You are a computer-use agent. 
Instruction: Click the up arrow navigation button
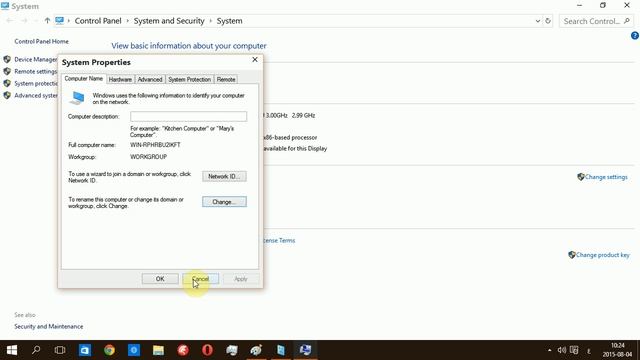[47, 21]
